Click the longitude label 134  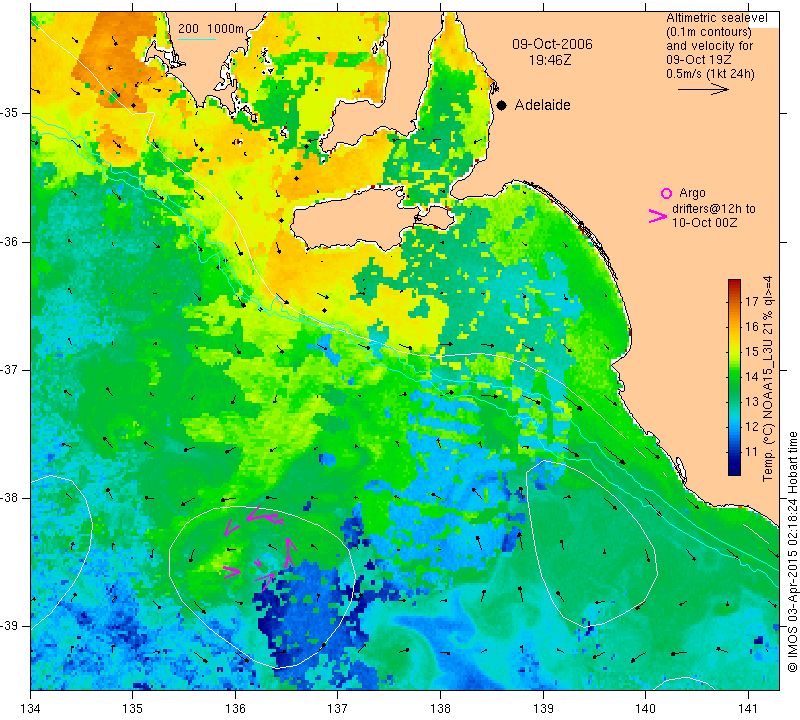[x=31, y=708]
